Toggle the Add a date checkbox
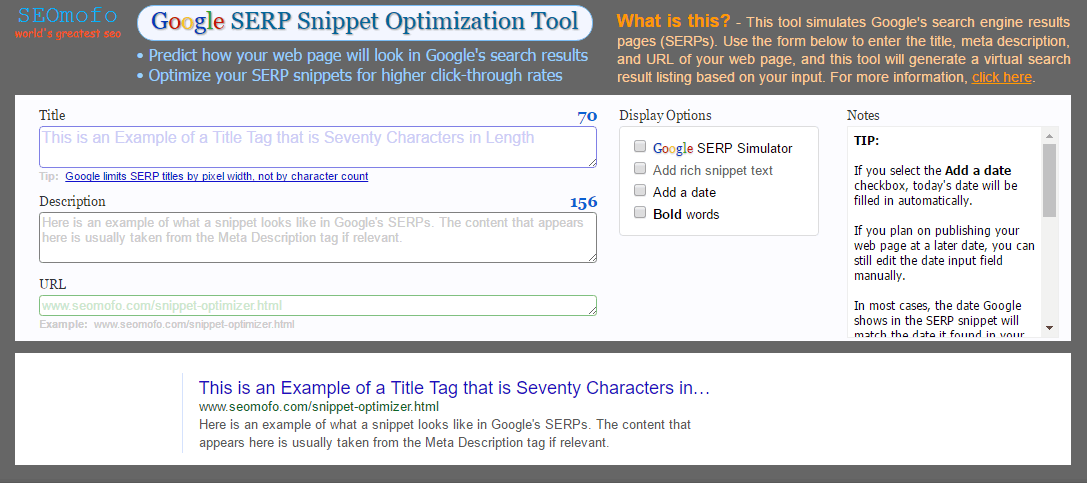This screenshot has height=483, width=1087. point(640,191)
